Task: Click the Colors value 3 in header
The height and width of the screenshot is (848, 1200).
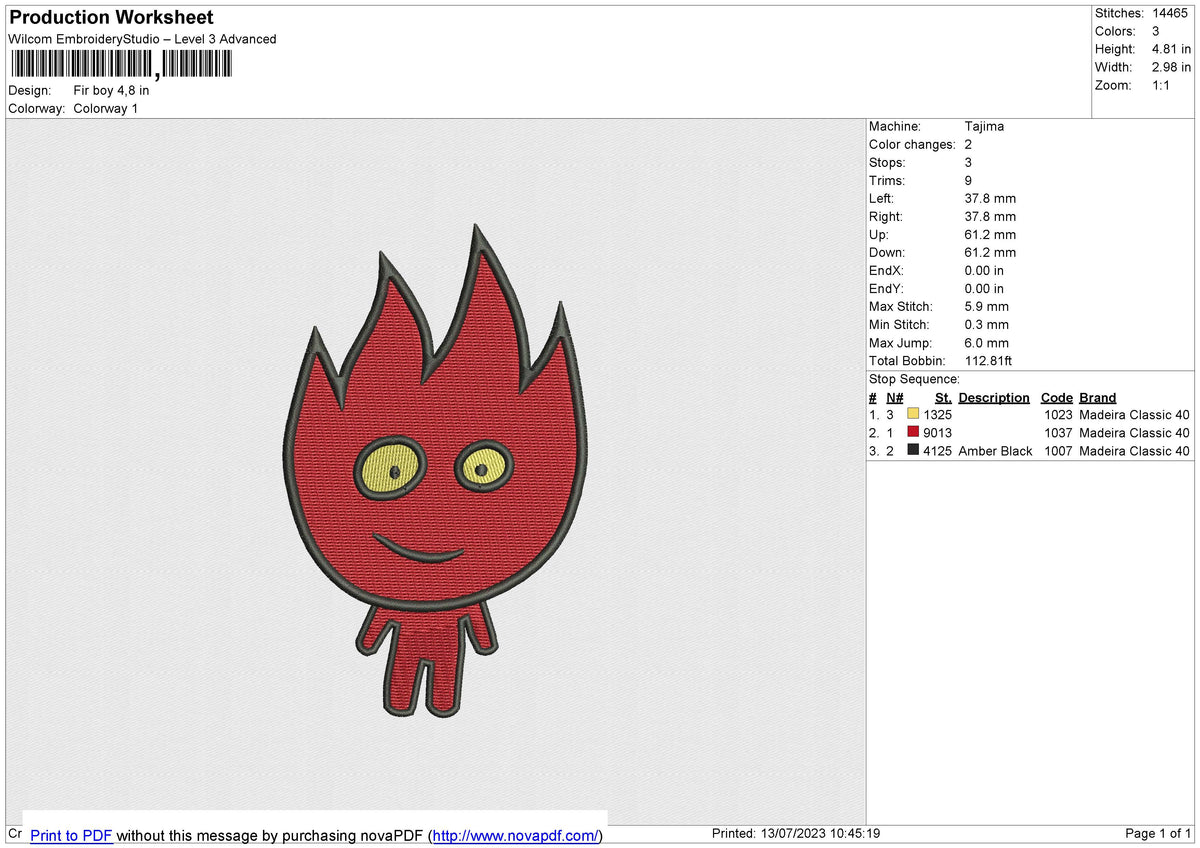Action: (x=1156, y=31)
